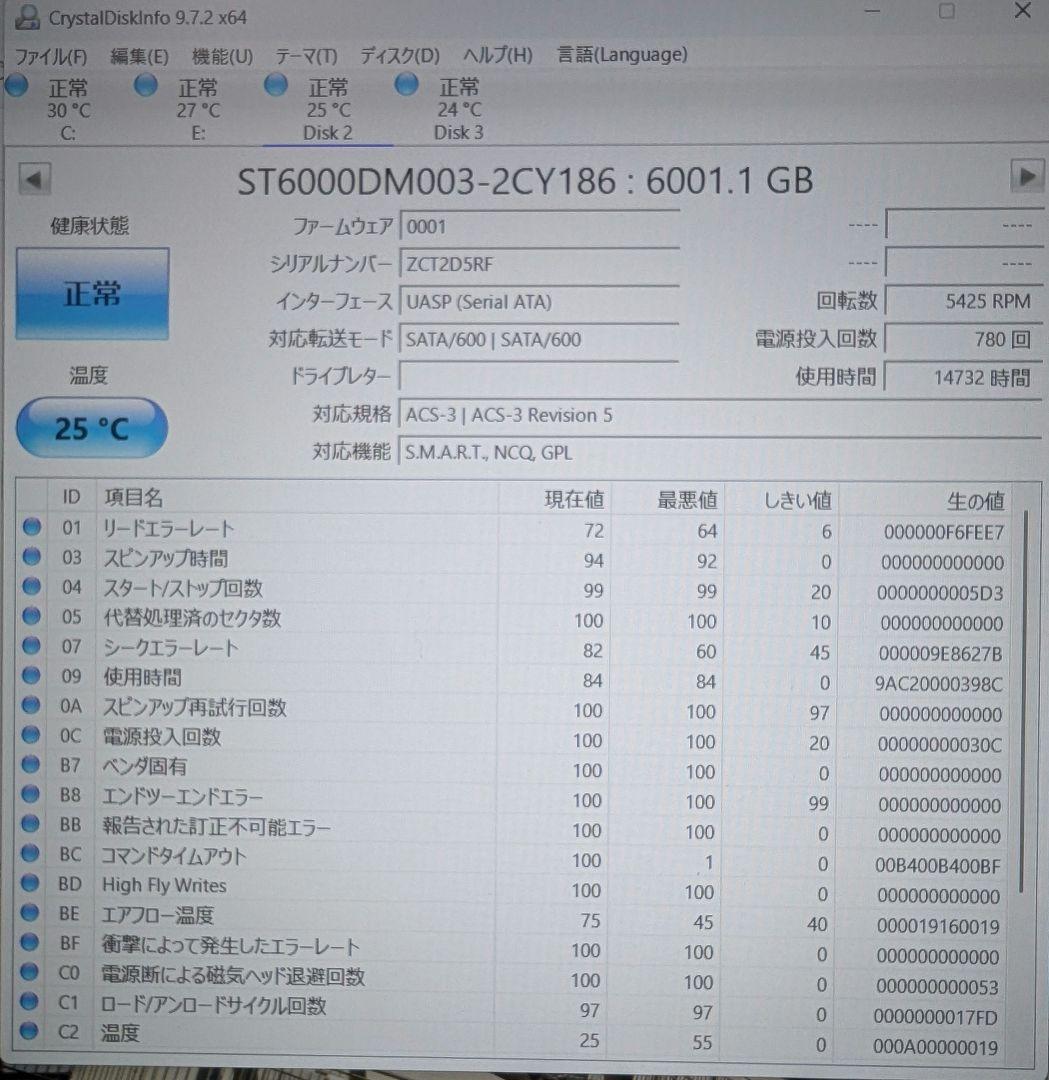Click the CrystalDiskInfo app icon in title bar
The height and width of the screenshot is (1080, 1049).
(27, 17)
